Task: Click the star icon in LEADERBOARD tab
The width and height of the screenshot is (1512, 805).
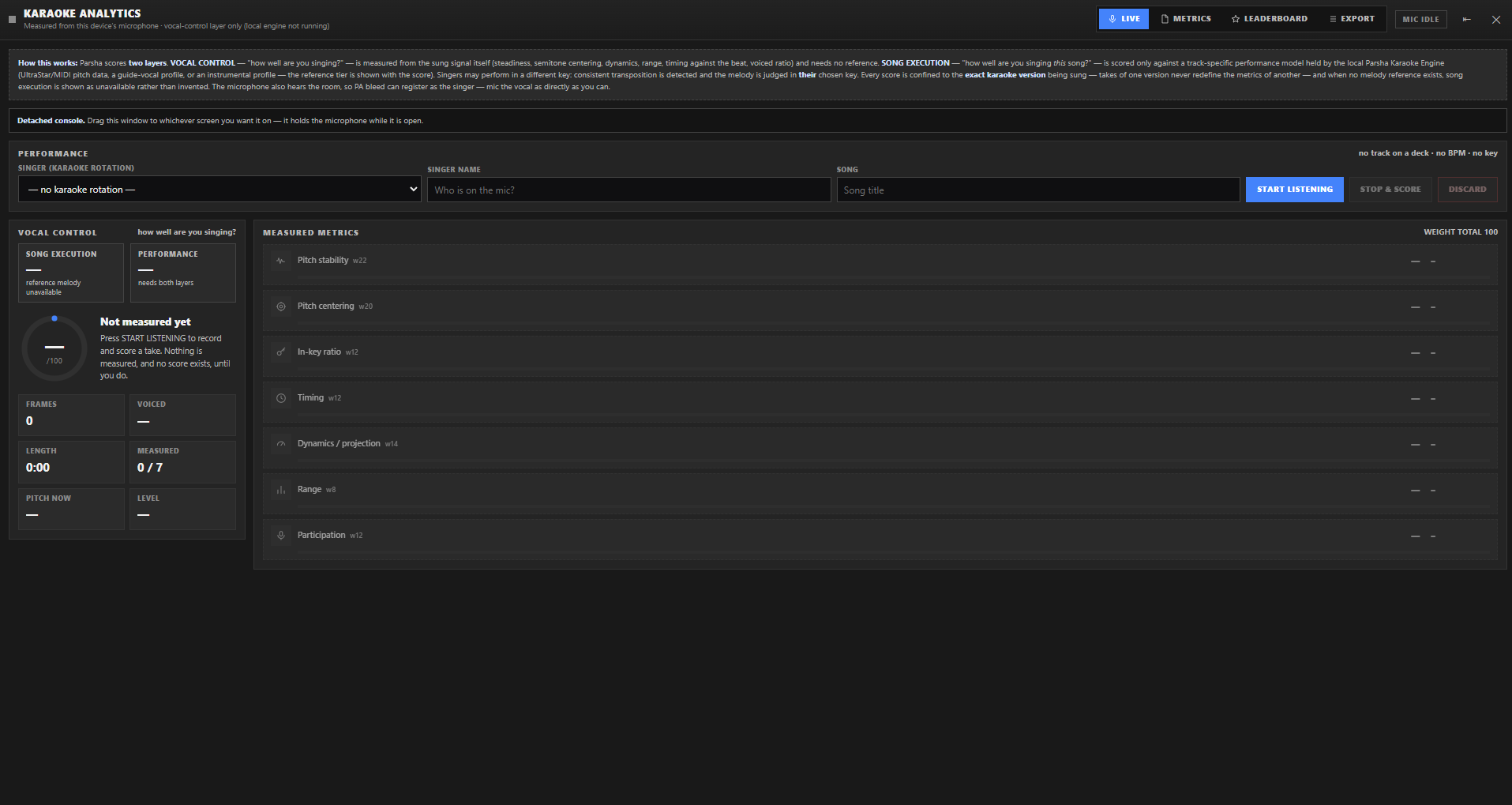Action: 1236,19
